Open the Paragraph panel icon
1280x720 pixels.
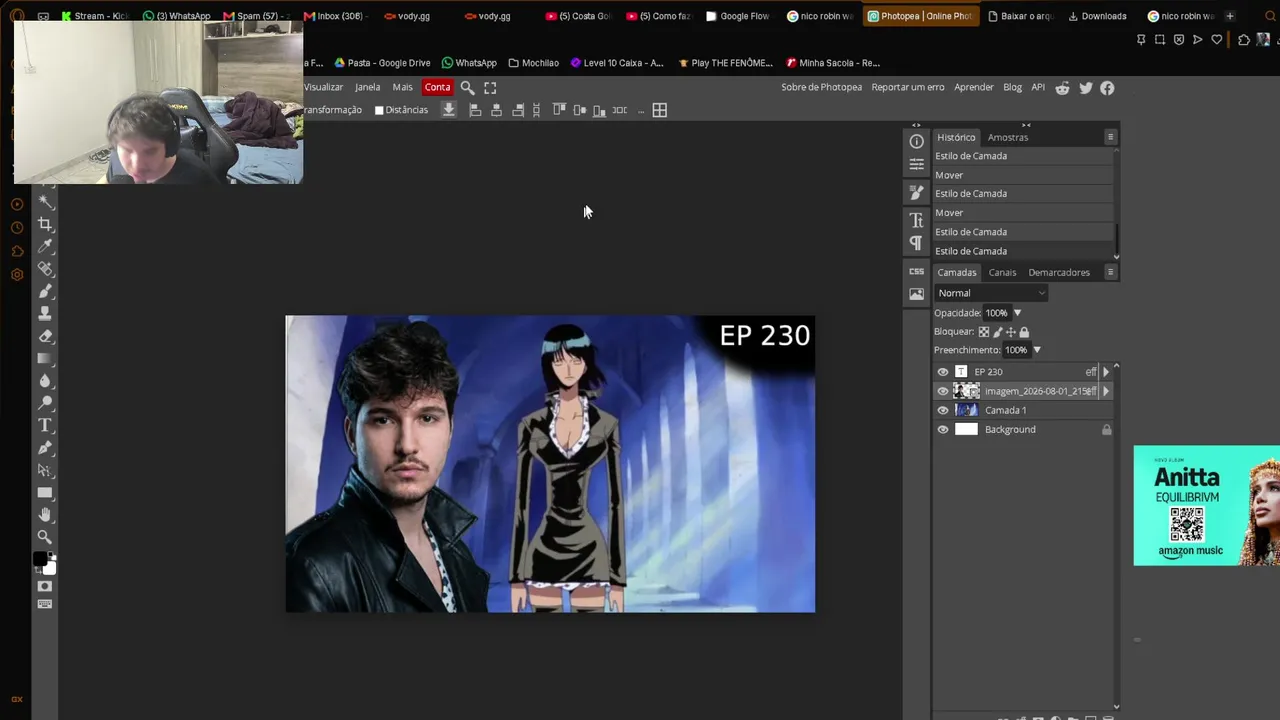point(917,243)
